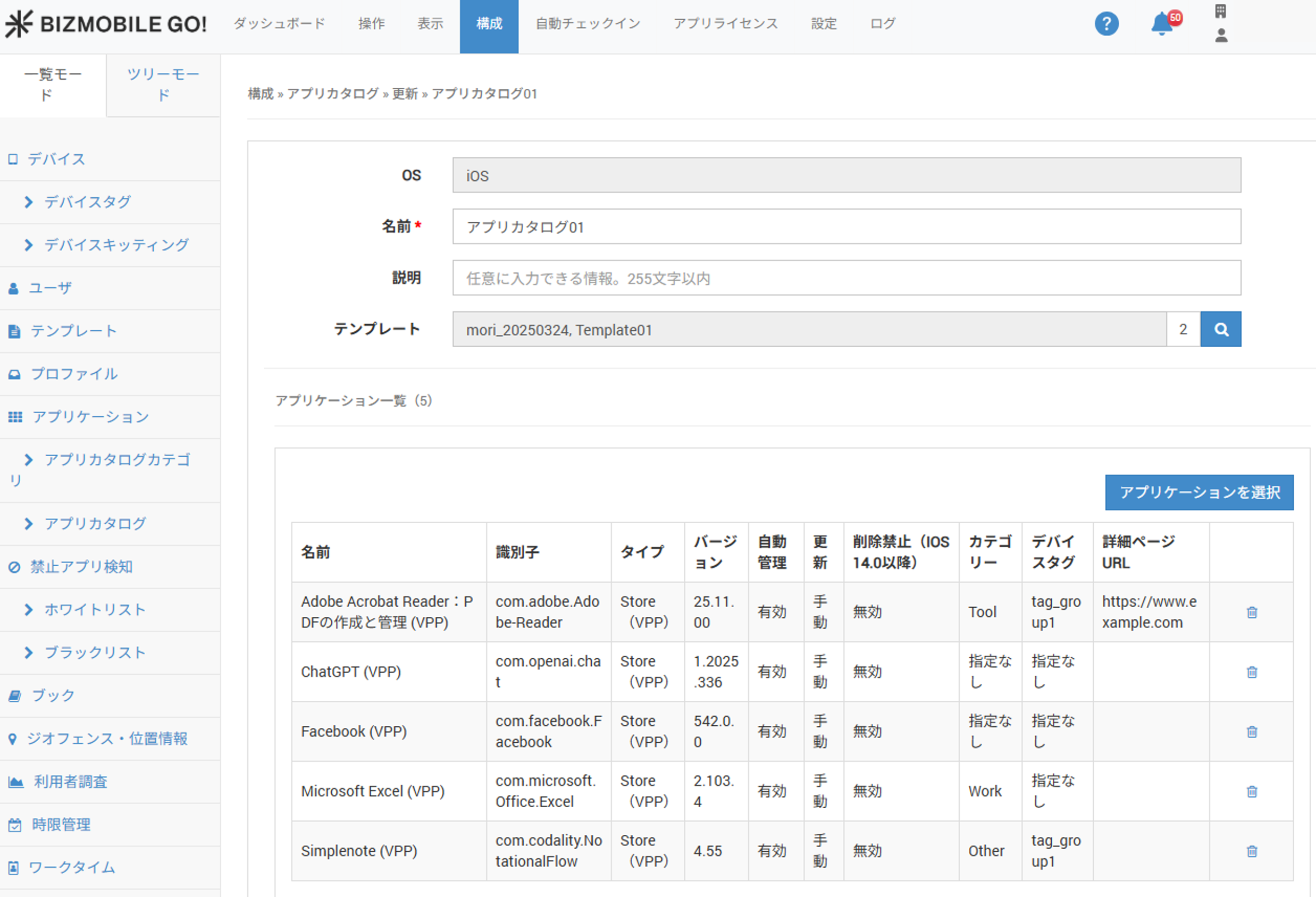Image resolution: width=1316 pixels, height=897 pixels.
Task: Open the プロファイル sidebar link
Action: click(73, 374)
